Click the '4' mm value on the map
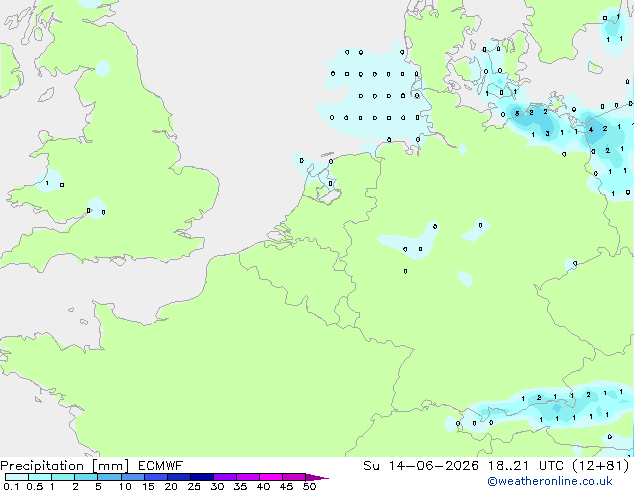Viewport: 634px width, 490px height. (591, 129)
